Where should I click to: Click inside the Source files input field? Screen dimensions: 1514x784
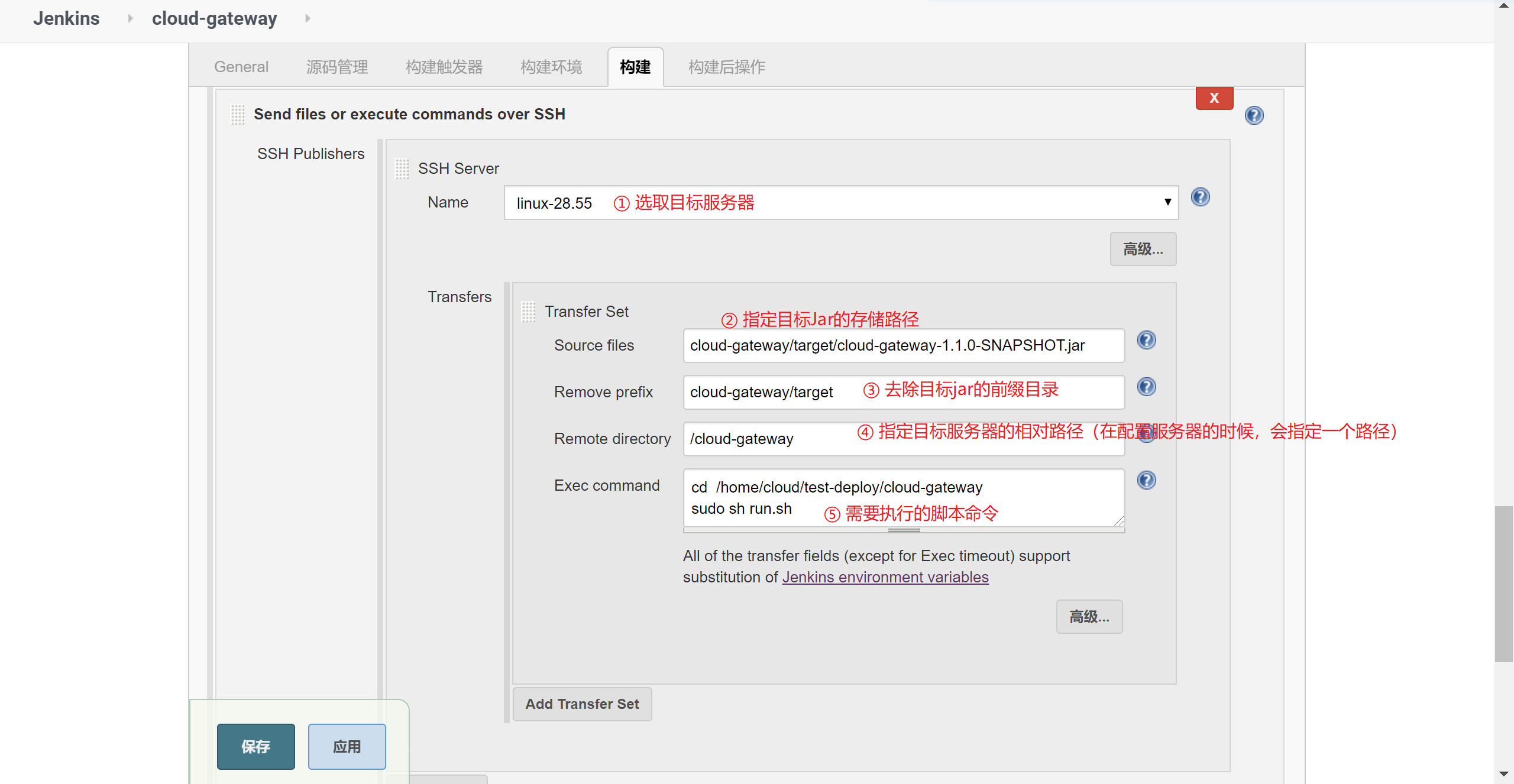(903, 345)
